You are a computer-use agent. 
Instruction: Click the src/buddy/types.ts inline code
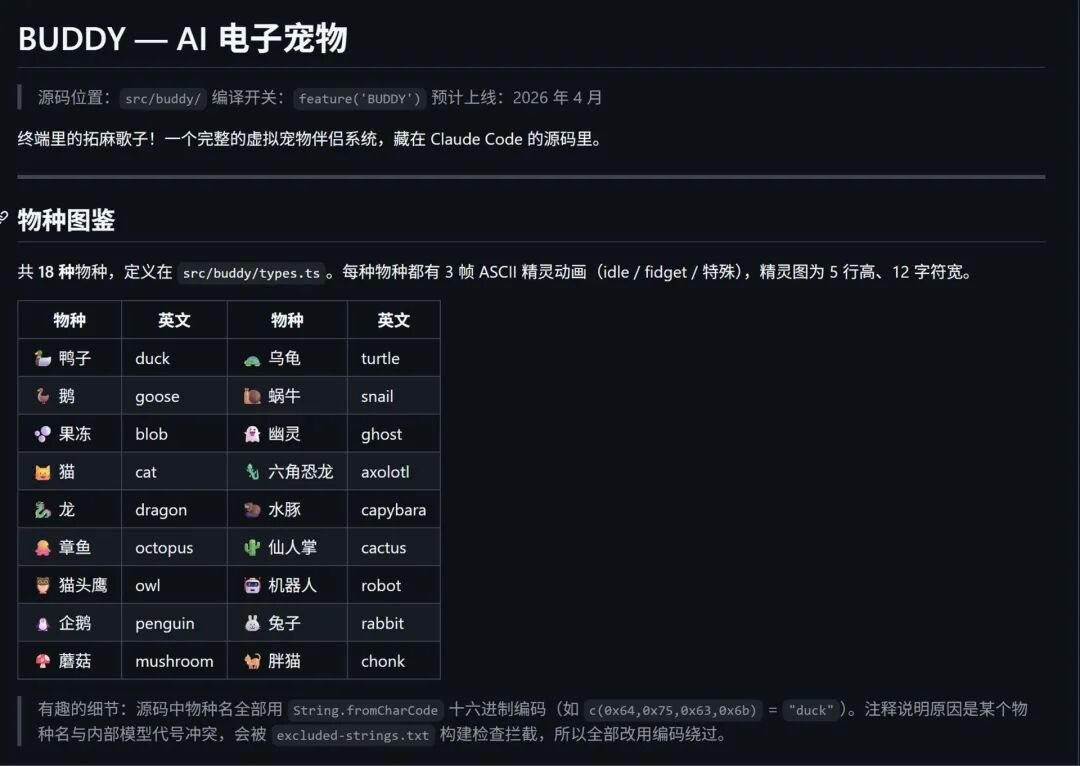251,273
